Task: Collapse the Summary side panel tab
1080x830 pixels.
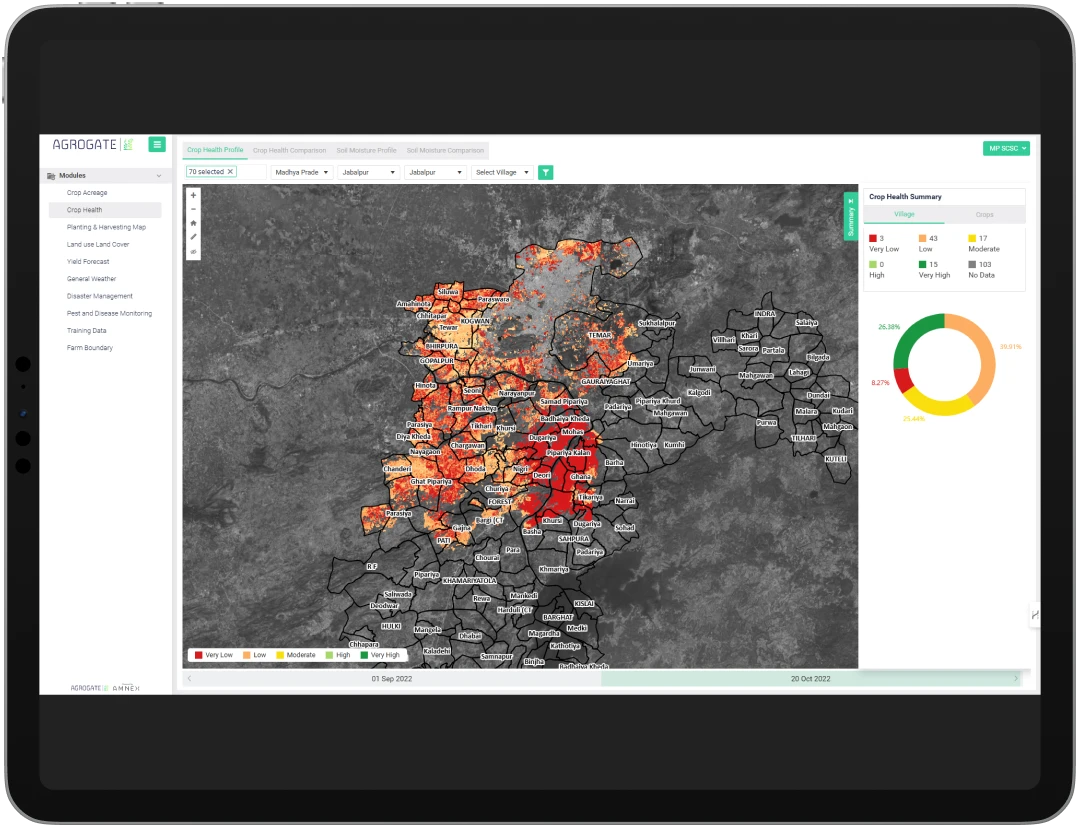Action: pyautogui.click(x=851, y=216)
